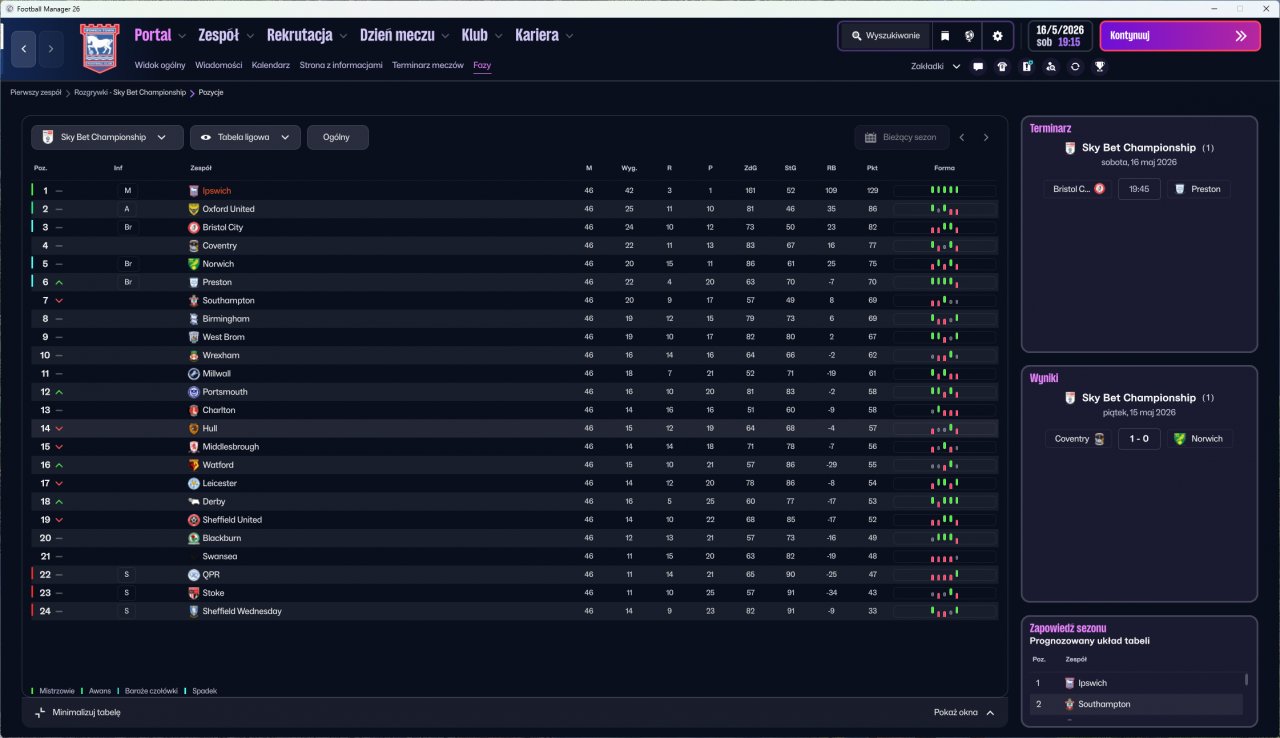Switch to the Wiadomości tab
1280x738 pixels.
click(x=219, y=65)
